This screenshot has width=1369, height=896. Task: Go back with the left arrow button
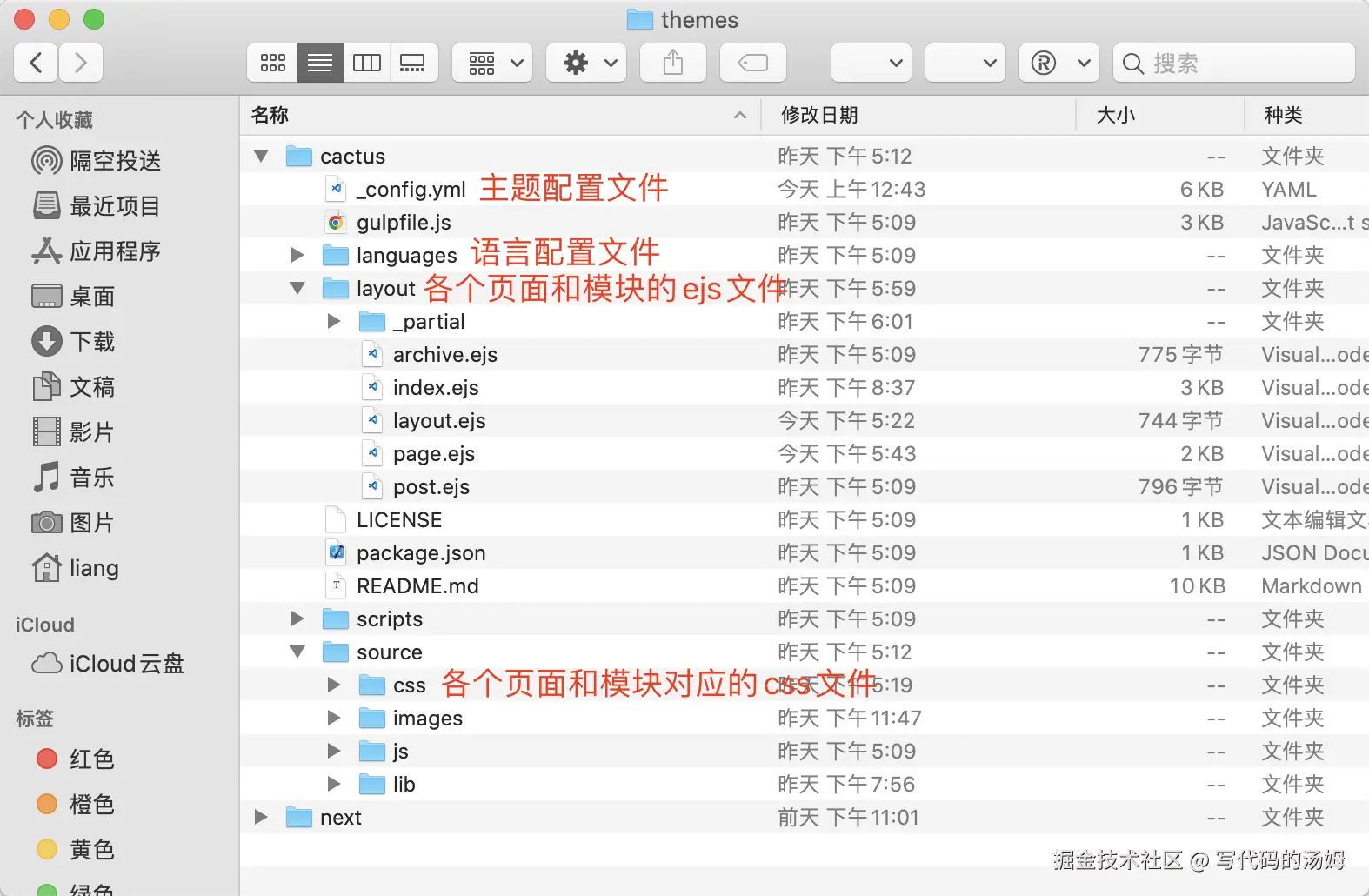point(37,63)
